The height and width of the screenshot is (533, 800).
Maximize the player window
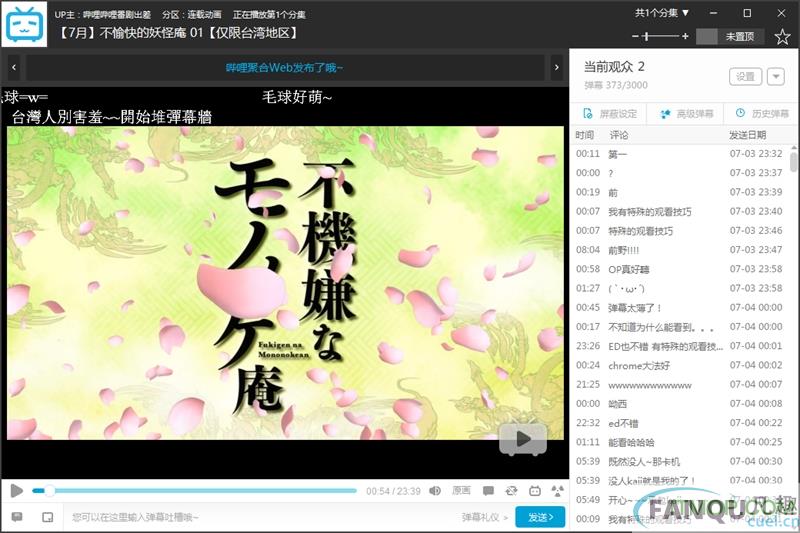click(x=747, y=13)
